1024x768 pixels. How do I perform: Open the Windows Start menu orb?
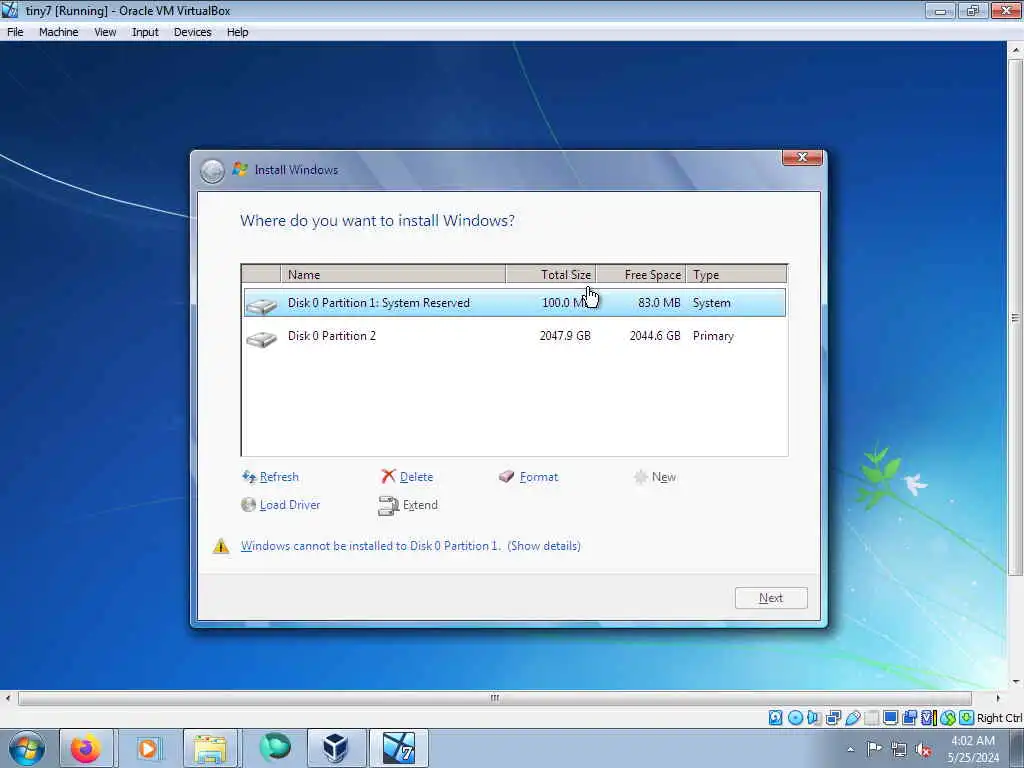click(x=27, y=748)
